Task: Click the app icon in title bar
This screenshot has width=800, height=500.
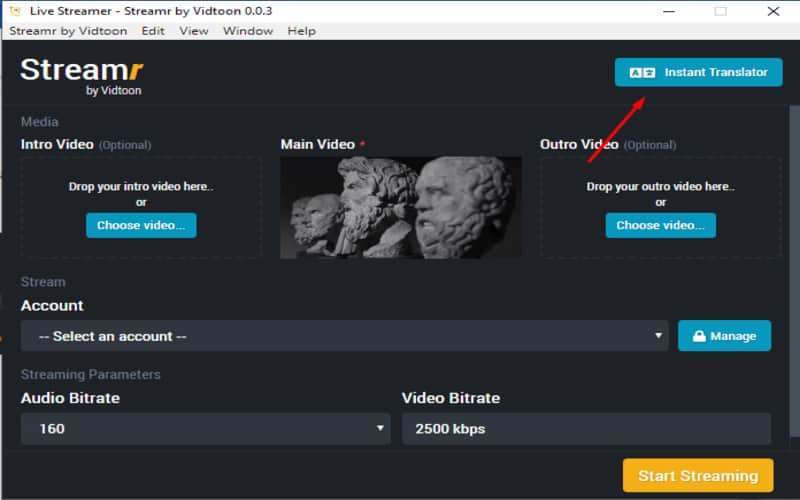Action: pyautogui.click(x=15, y=11)
